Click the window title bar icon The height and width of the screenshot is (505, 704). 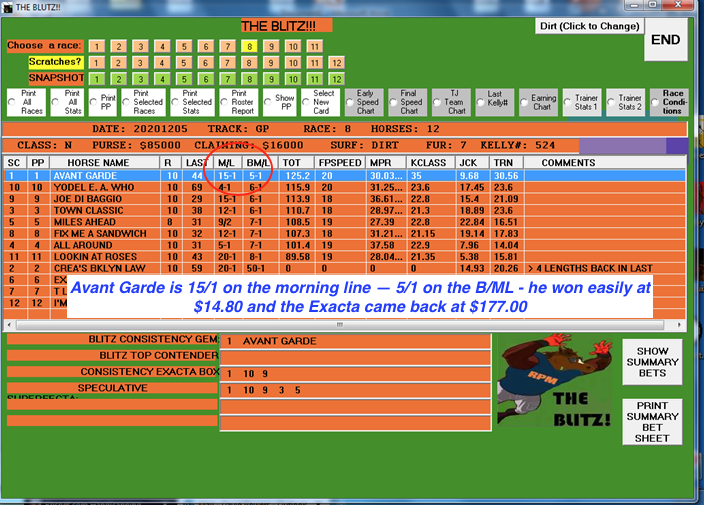point(8,8)
